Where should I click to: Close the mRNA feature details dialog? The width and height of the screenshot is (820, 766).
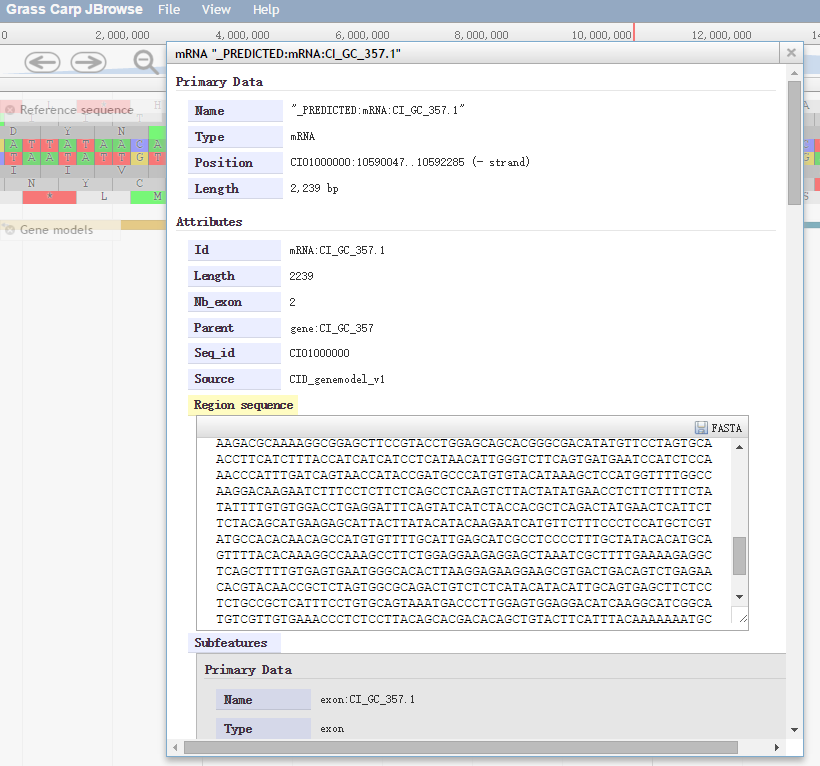(x=791, y=53)
